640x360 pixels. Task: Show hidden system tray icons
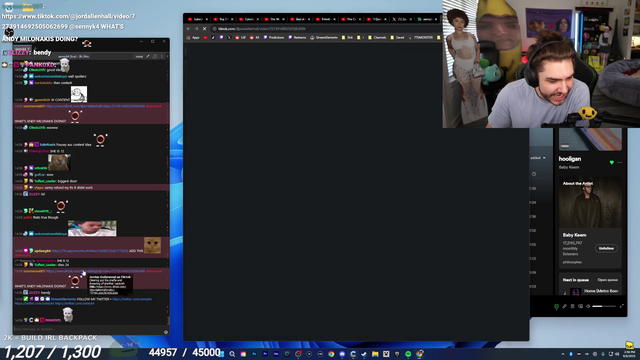pos(563,354)
